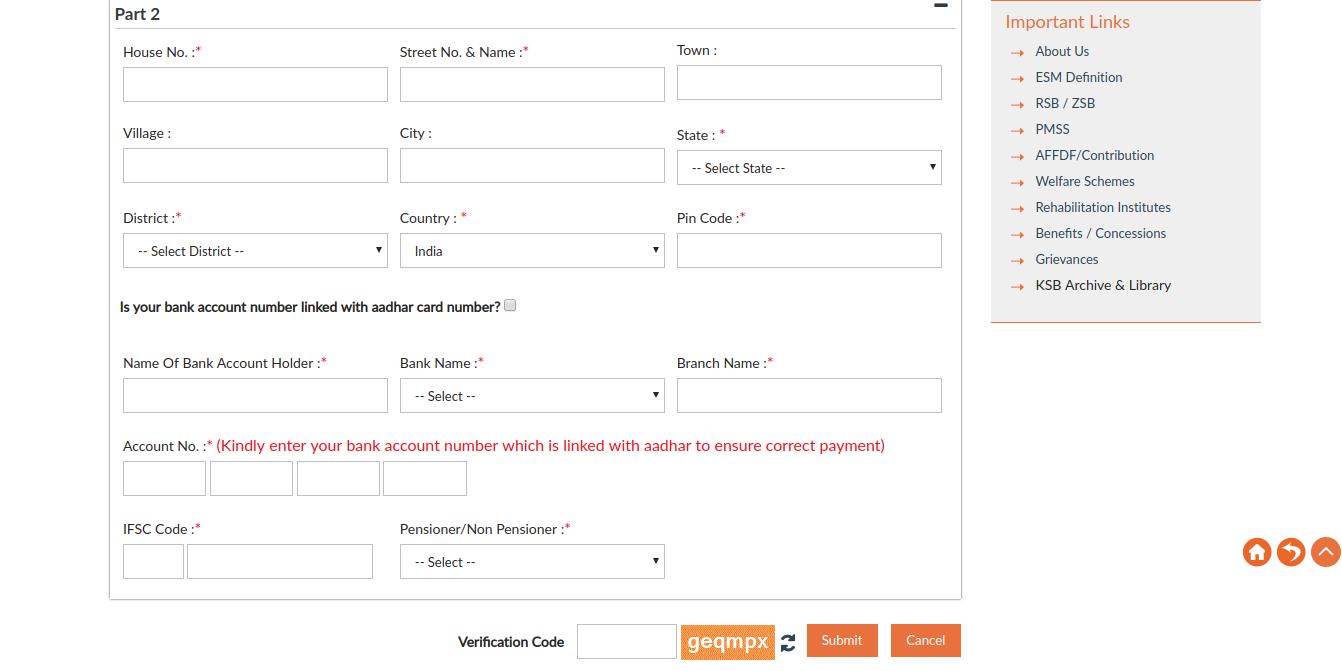
Task: Click inside the Verification Code input field
Action: tap(626, 641)
